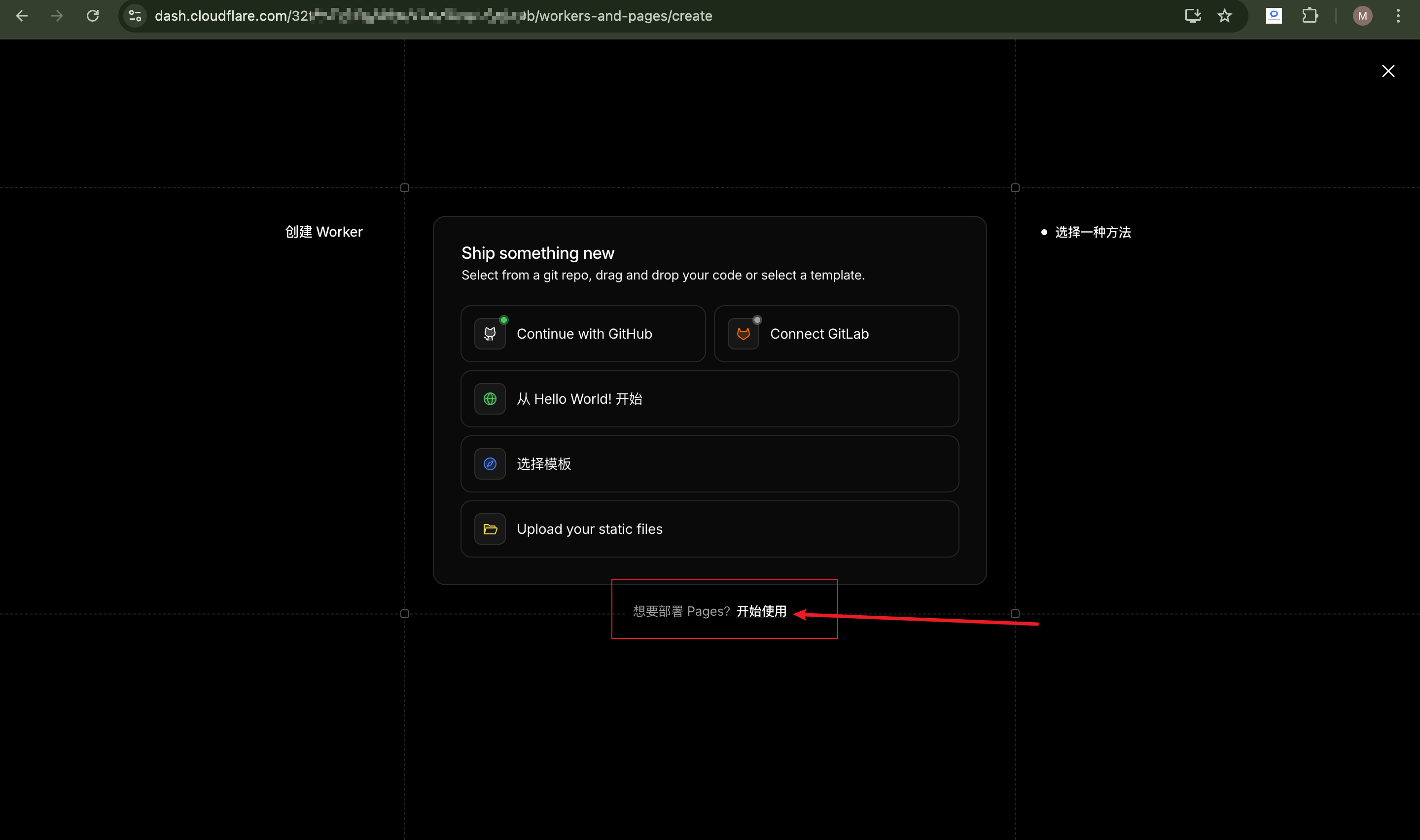The image size is (1420, 840).
Task: Open the M profile avatar menu
Action: [x=1362, y=16]
